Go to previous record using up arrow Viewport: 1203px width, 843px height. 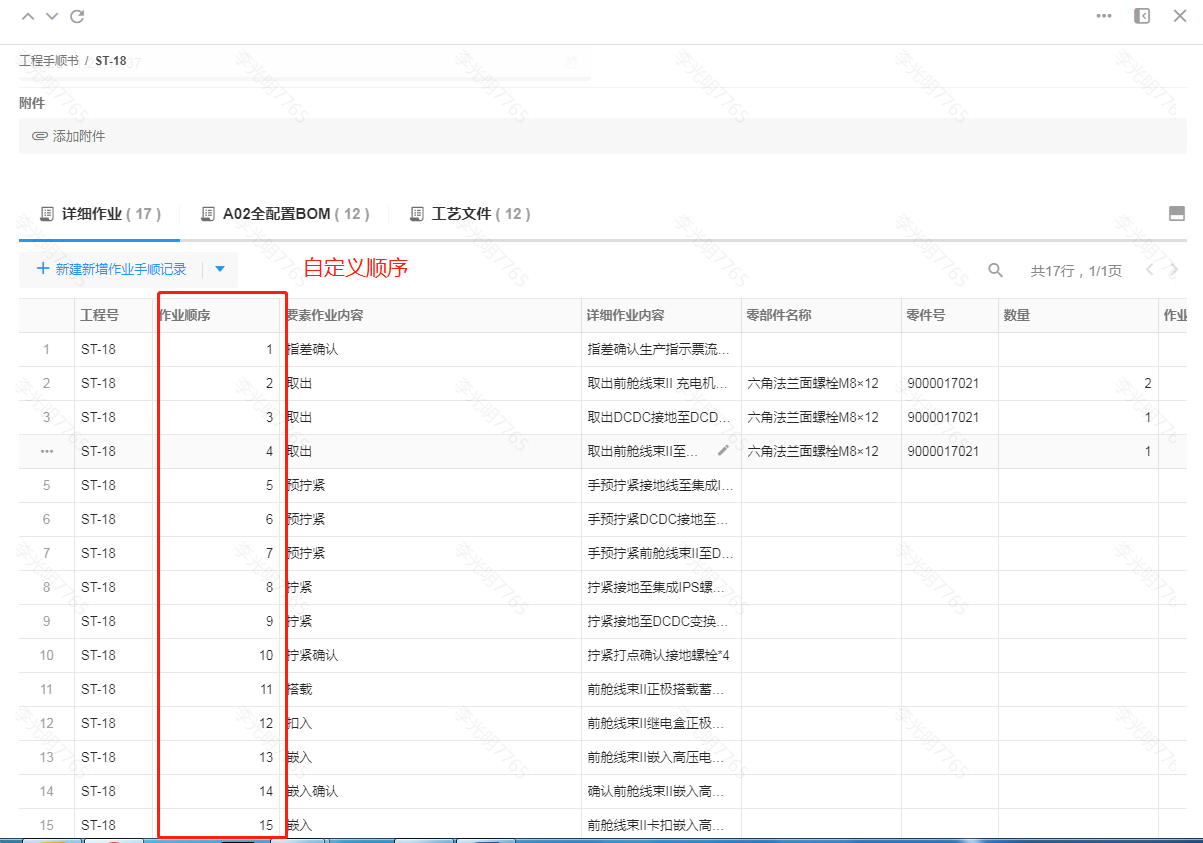click(x=28, y=16)
